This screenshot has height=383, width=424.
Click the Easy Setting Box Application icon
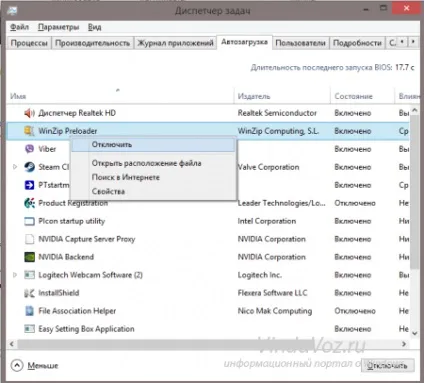pos(29,329)
